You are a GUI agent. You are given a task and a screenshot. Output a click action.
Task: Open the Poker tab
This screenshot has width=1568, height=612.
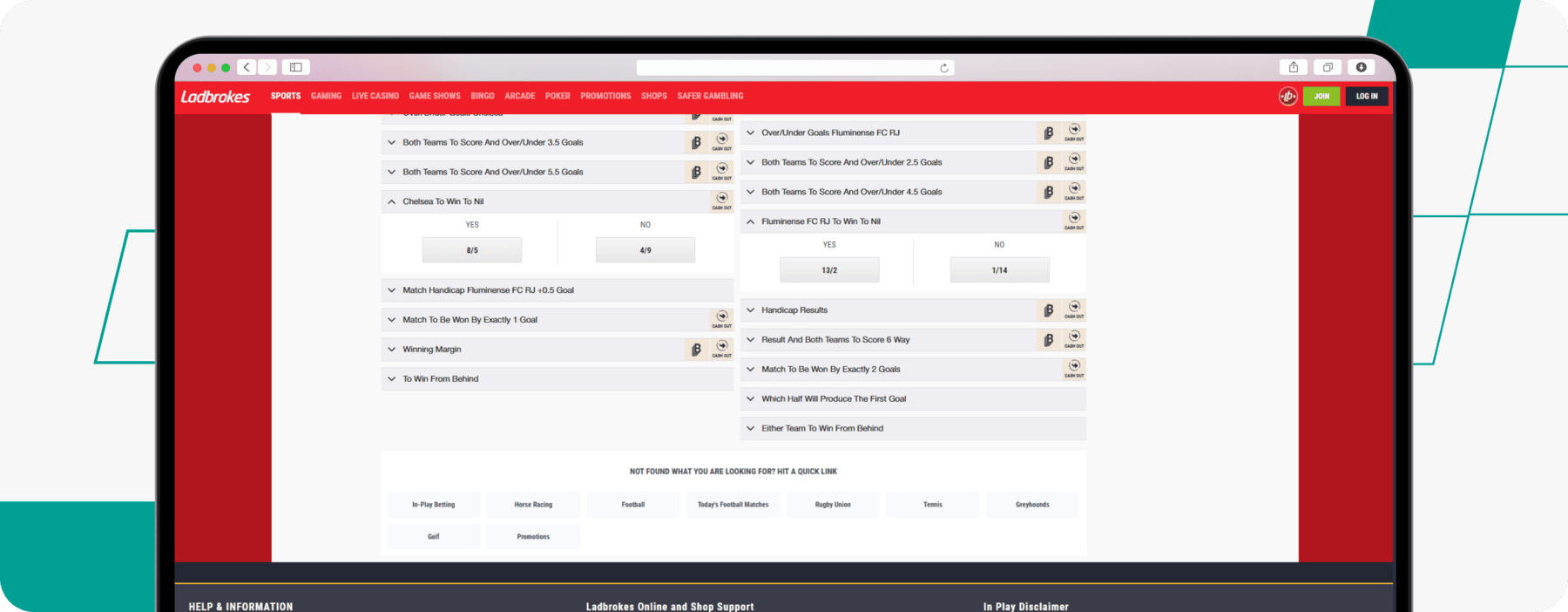pyautogui.click(x=558, y=96)
